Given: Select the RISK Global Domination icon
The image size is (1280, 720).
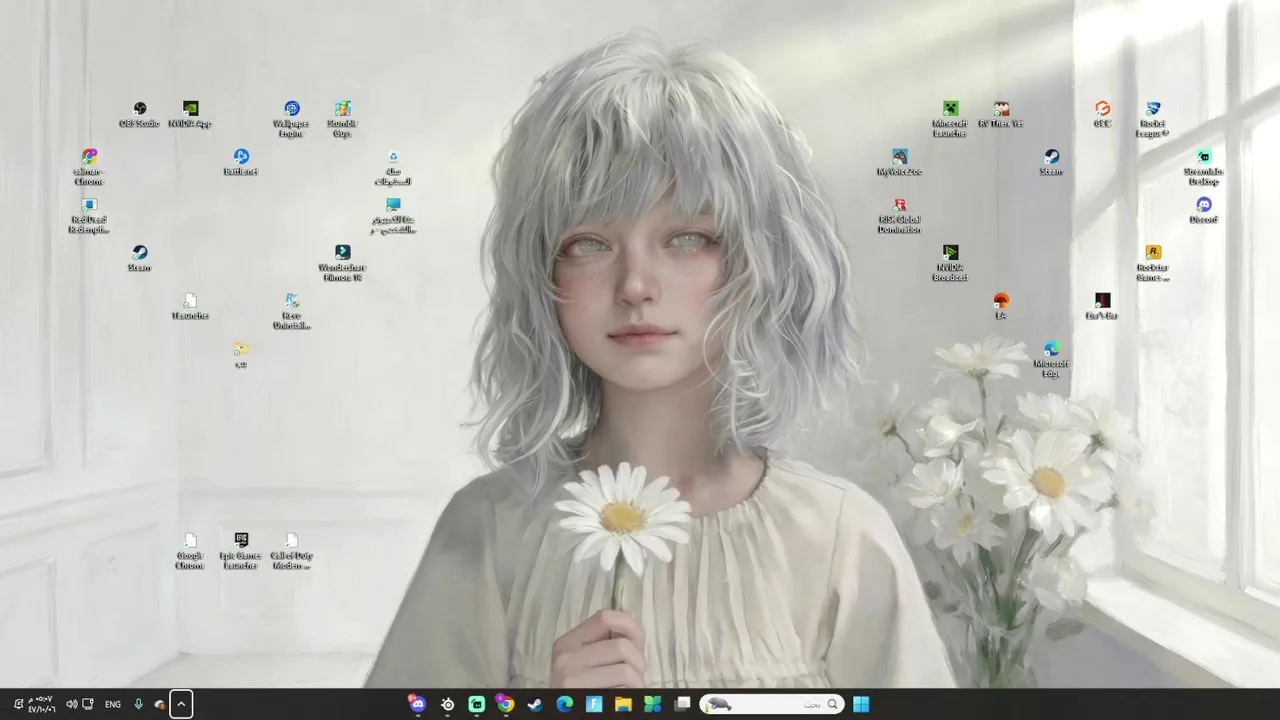Looking at the screenshot, I should click(899, 215).
